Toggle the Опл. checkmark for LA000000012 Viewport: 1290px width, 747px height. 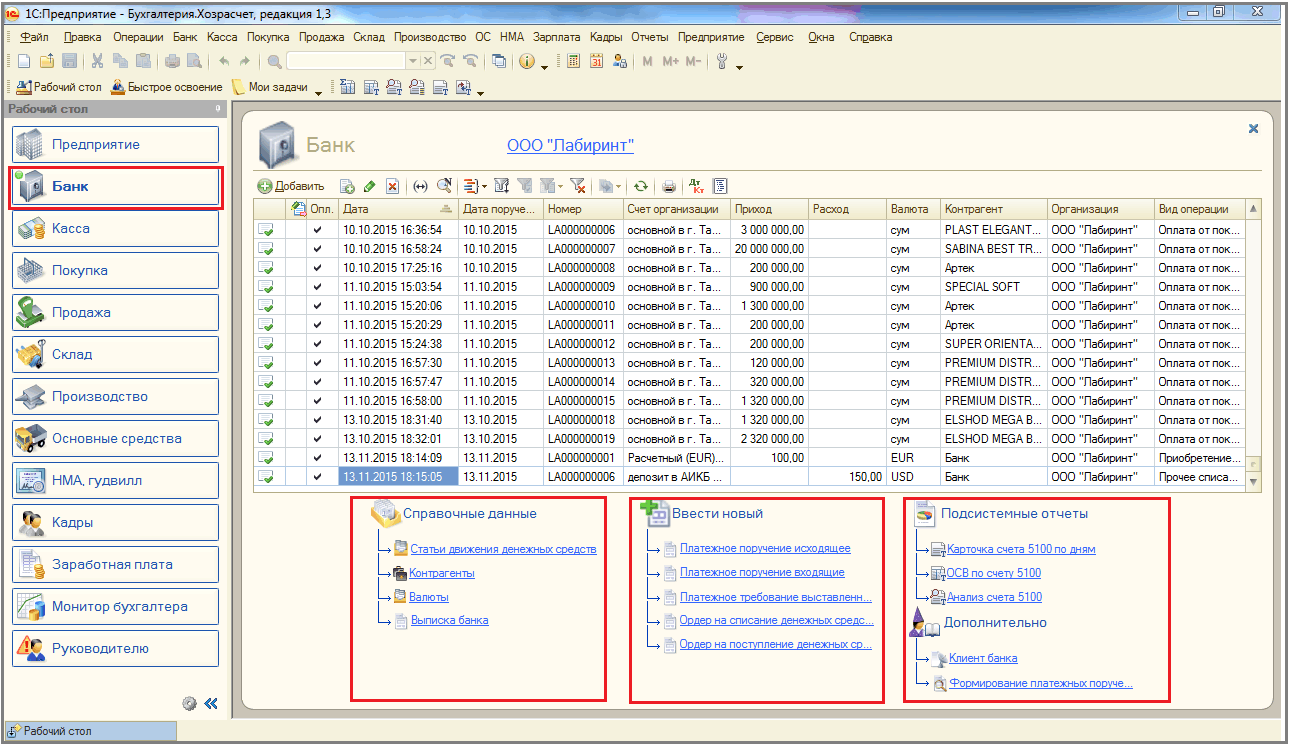pos(319,343)
